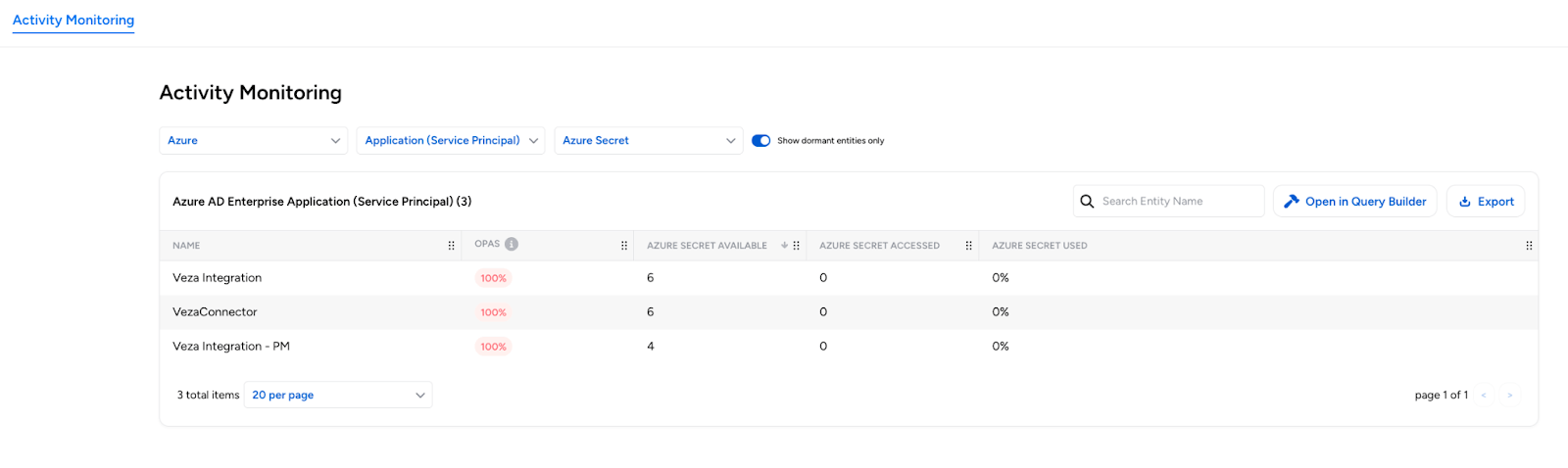Click the Azure Secret Used column handle
This screenshot has height=468, width=1568.
[1529, 246]
